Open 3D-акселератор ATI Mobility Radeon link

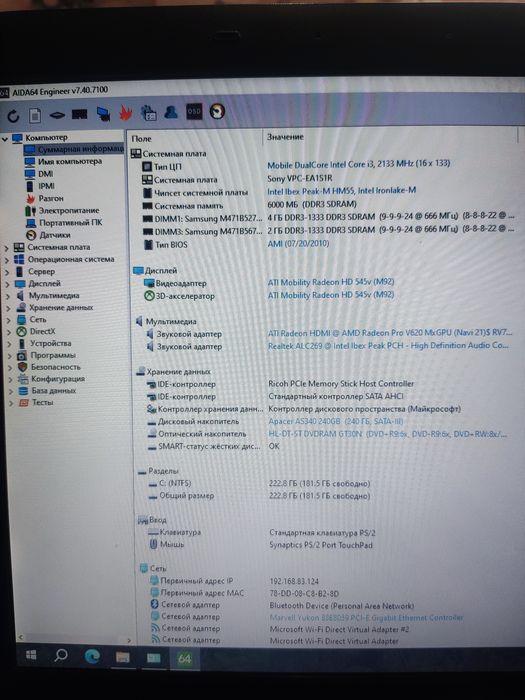click(331, 295)
